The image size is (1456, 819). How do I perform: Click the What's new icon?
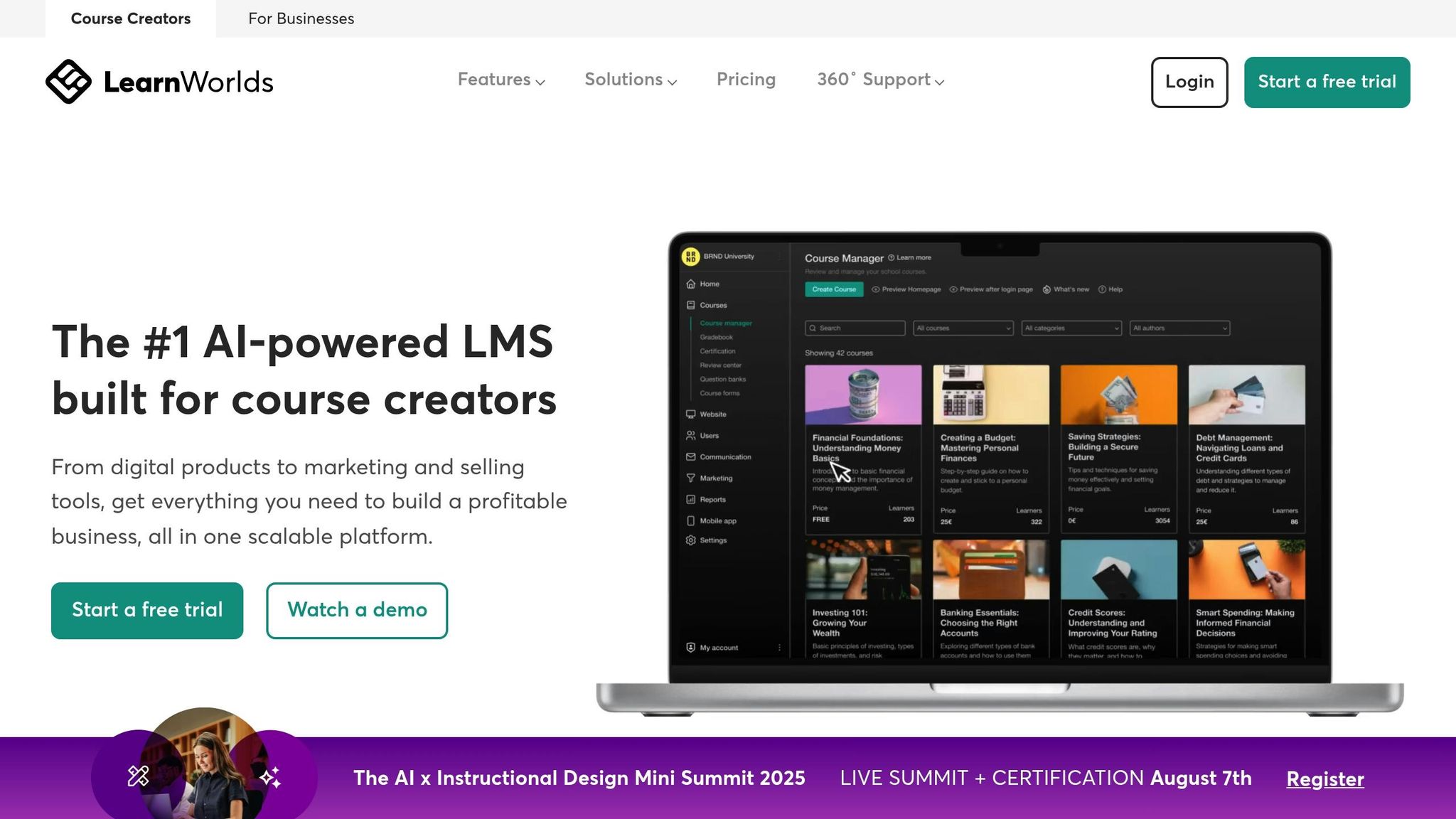tap(1046, 289)
